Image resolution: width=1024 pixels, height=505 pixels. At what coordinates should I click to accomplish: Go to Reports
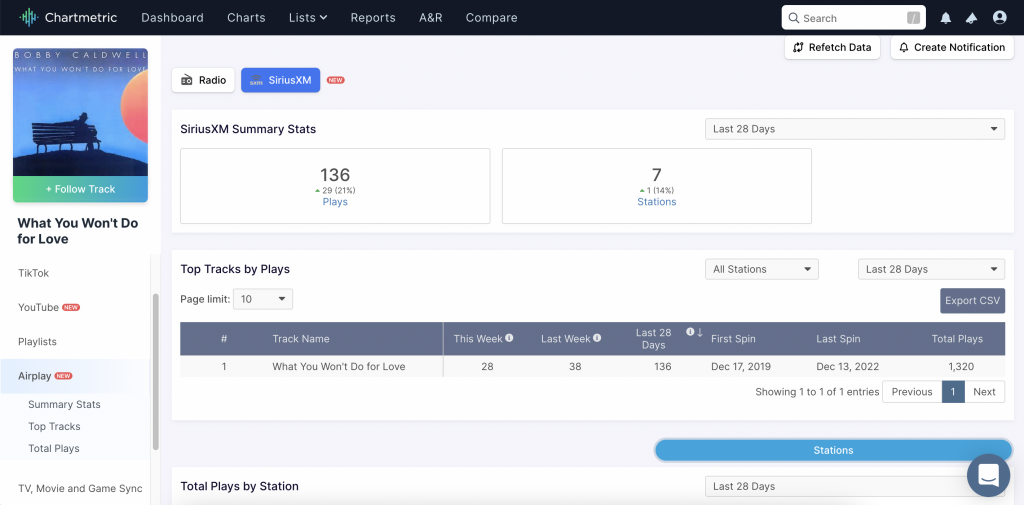click(373, 18)
